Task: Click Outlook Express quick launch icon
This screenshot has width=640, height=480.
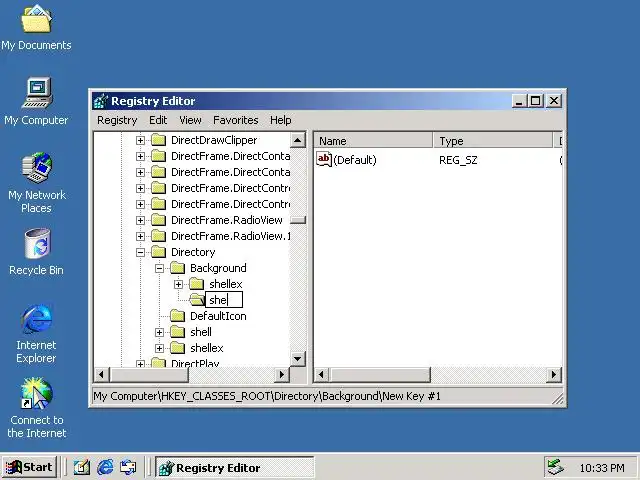Action: 128,467
